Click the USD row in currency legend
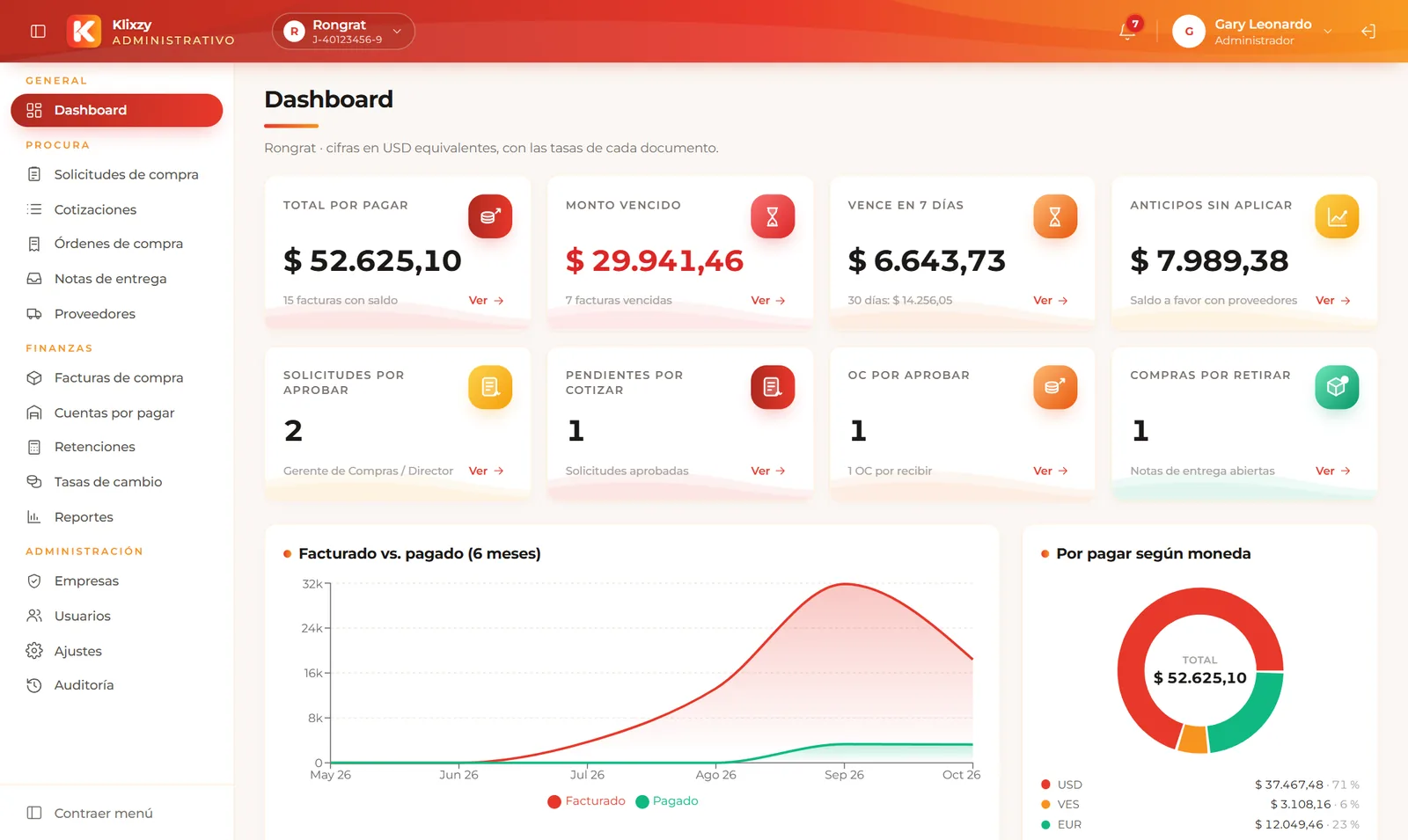This screenshot has height=840, width=1408. pos(1199,785)
